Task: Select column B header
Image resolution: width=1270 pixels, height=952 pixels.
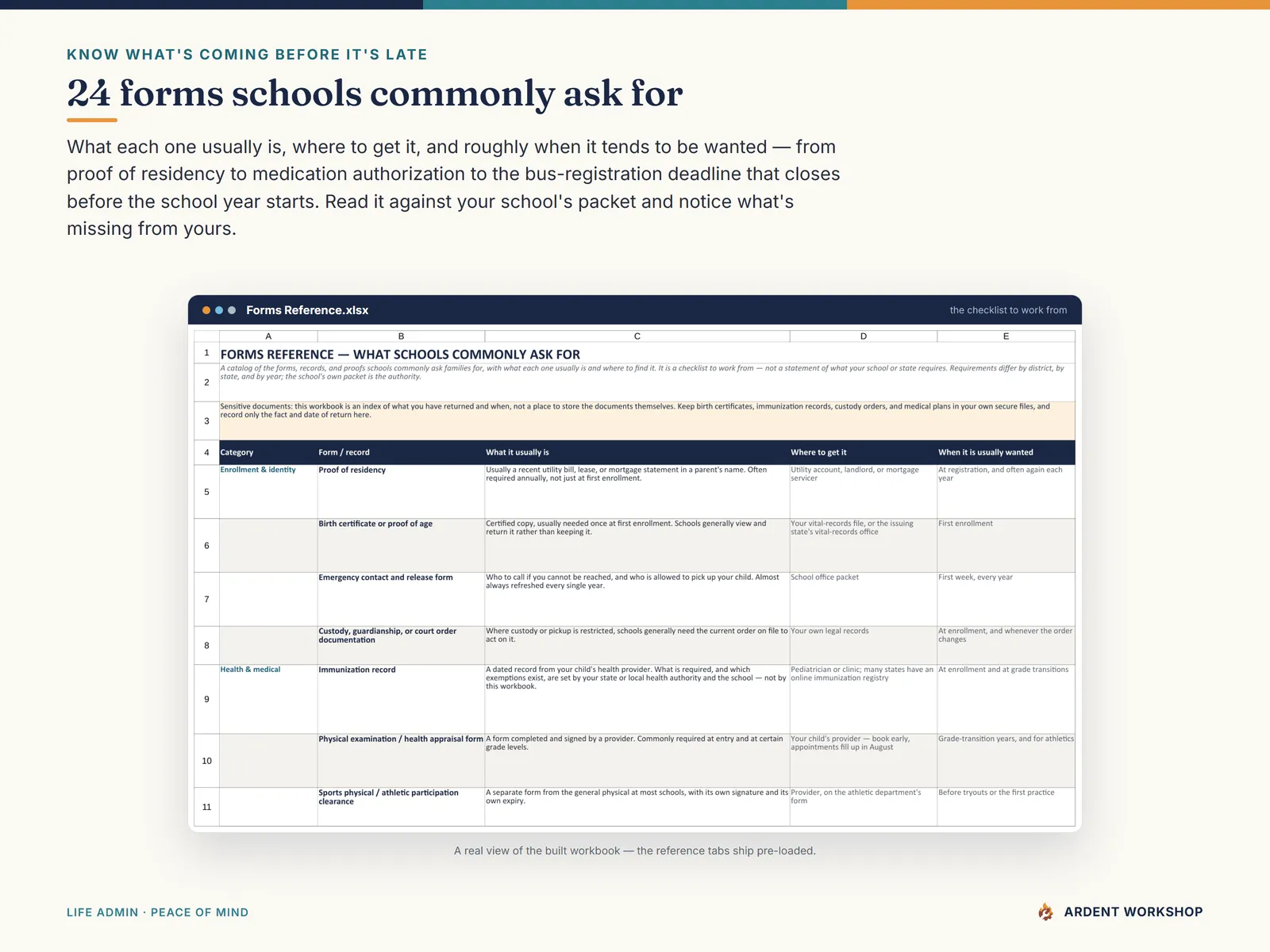Action: click(401, 336)
